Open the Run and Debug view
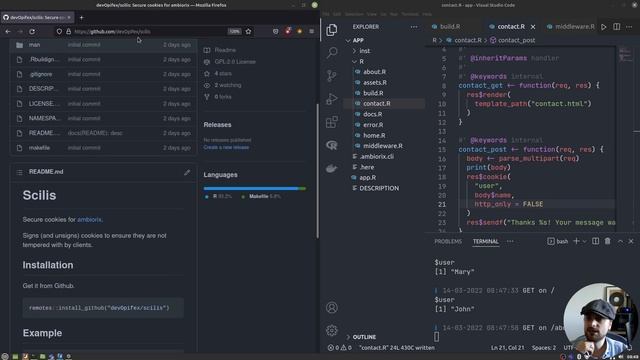 [332, 99]
